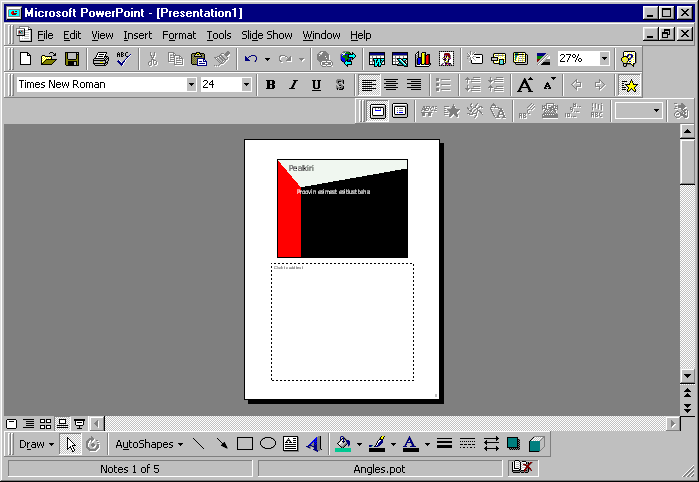Open the font size 24 dropdown
The width and height of the screenshot is (699, 482).
coord(246,85)
